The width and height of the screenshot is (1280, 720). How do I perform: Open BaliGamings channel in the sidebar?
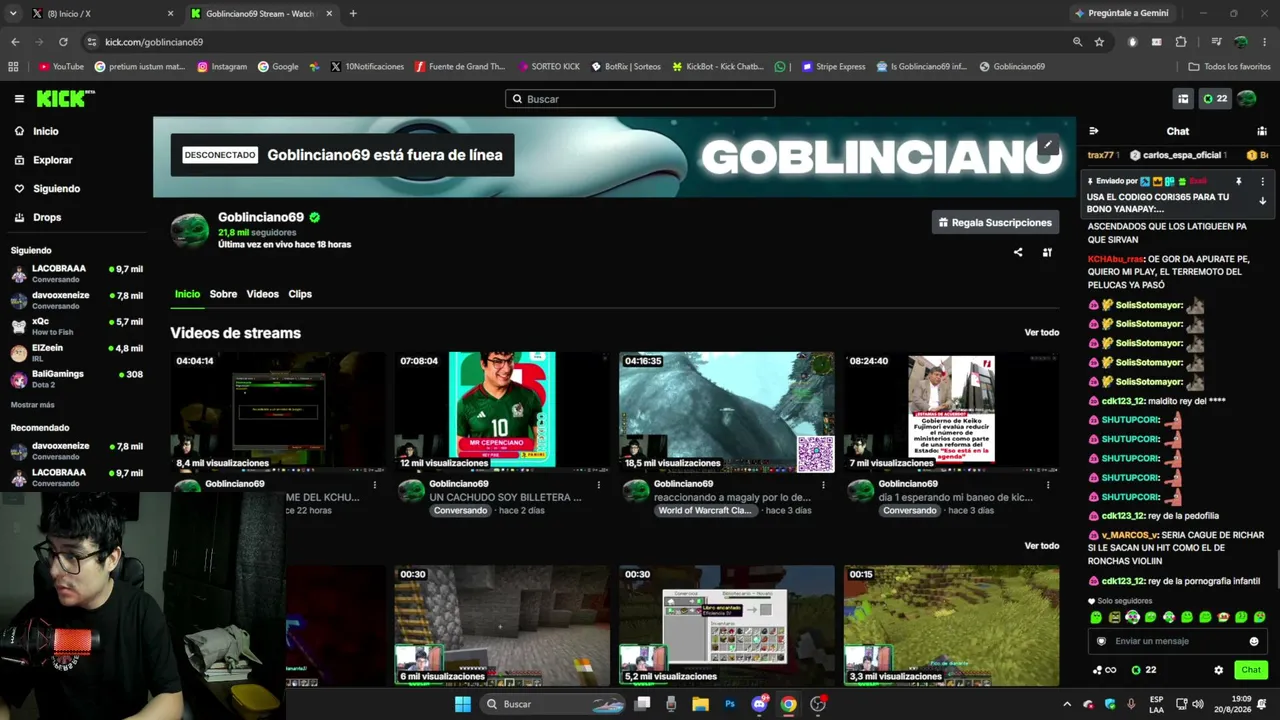click(x=77, y=379)
